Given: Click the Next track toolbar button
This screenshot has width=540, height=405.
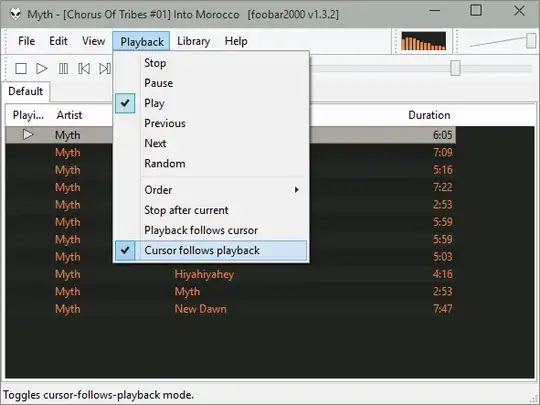Looking at the screenshot, I should (105, 69).
